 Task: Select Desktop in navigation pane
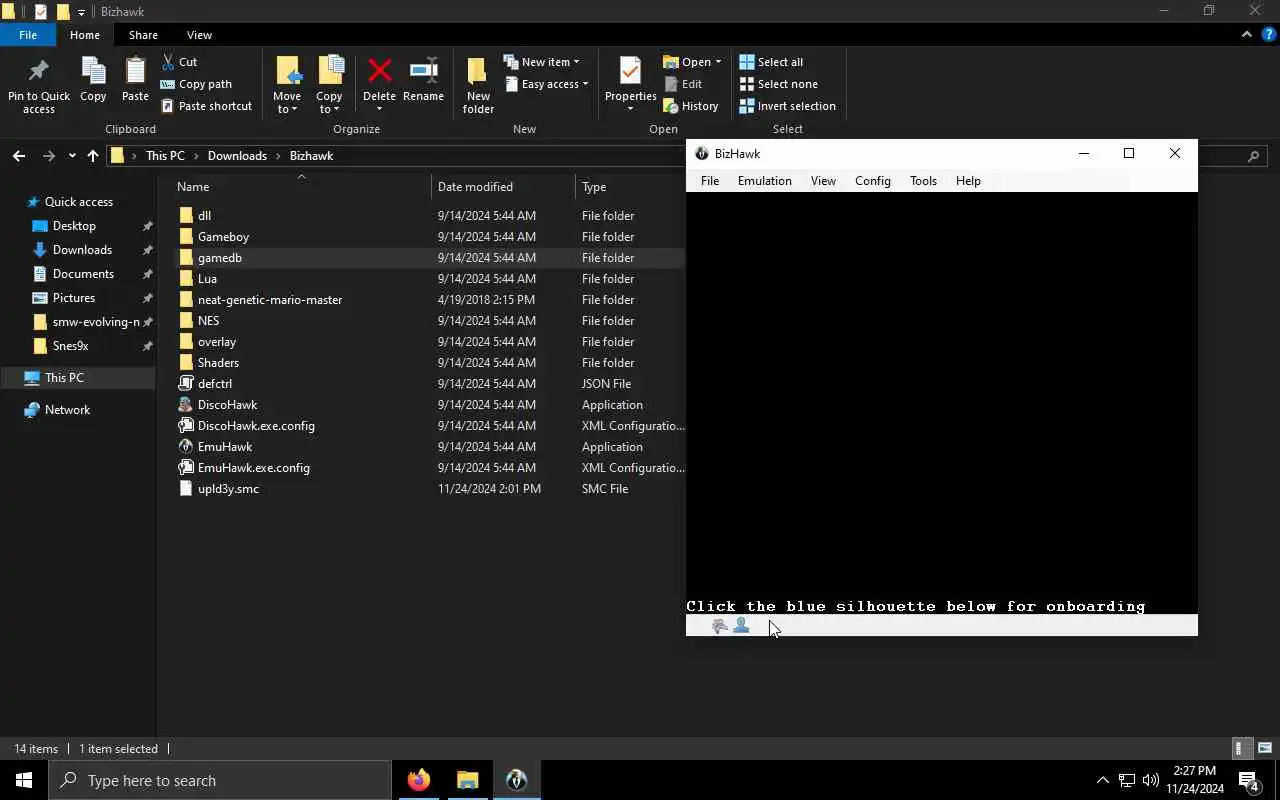point(74,226)
